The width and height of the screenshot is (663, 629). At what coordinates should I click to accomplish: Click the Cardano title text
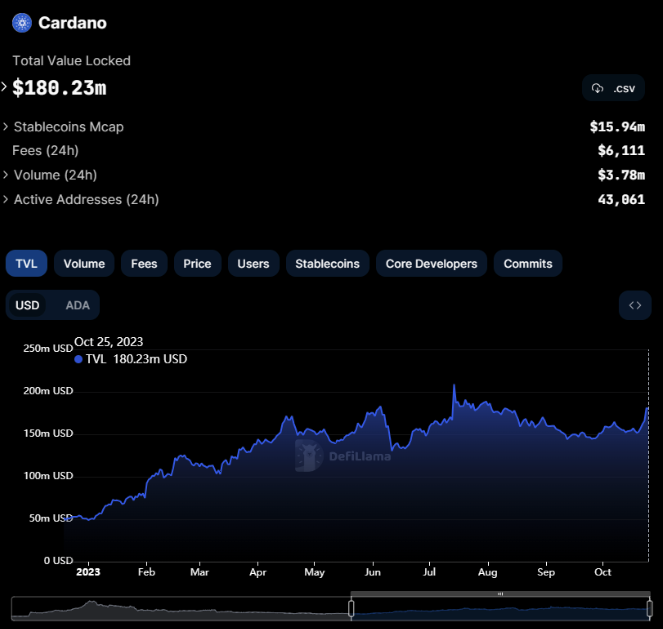pos(72,23)
